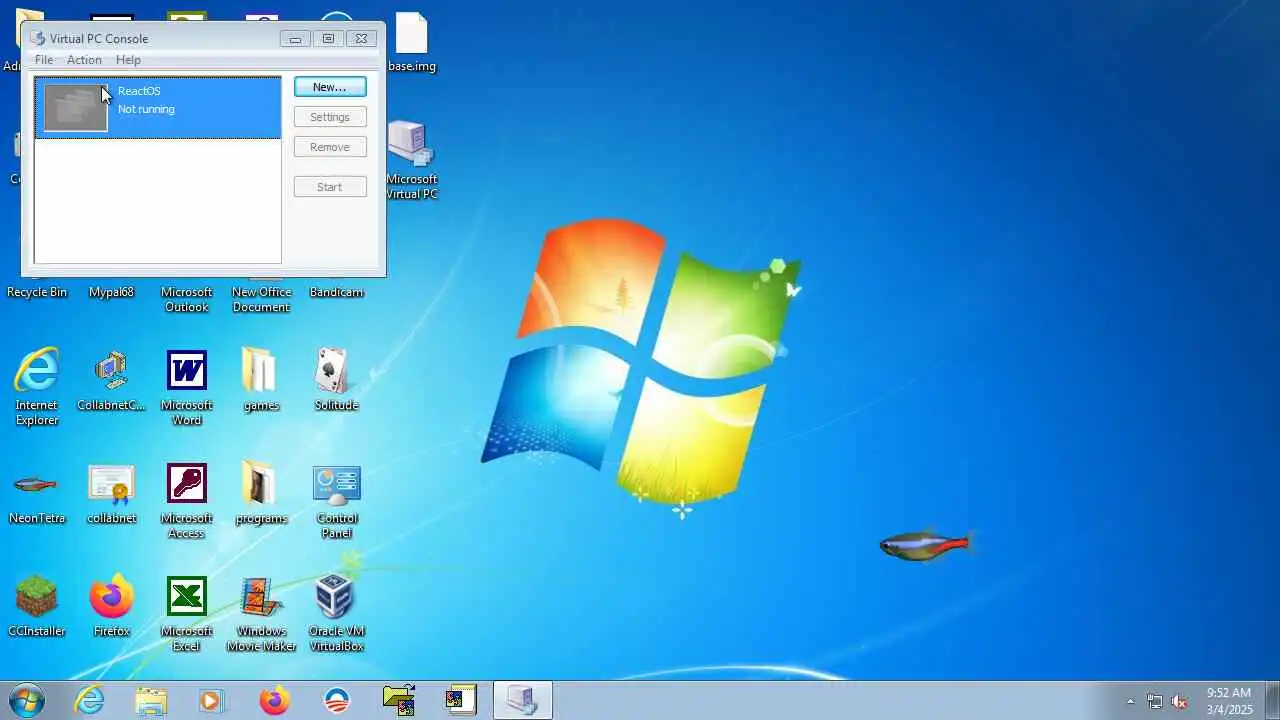The height and width of the screenshot is (720, 1280).
Task: Select the CollabnetC... desktop icon
Action: [112, 381]
